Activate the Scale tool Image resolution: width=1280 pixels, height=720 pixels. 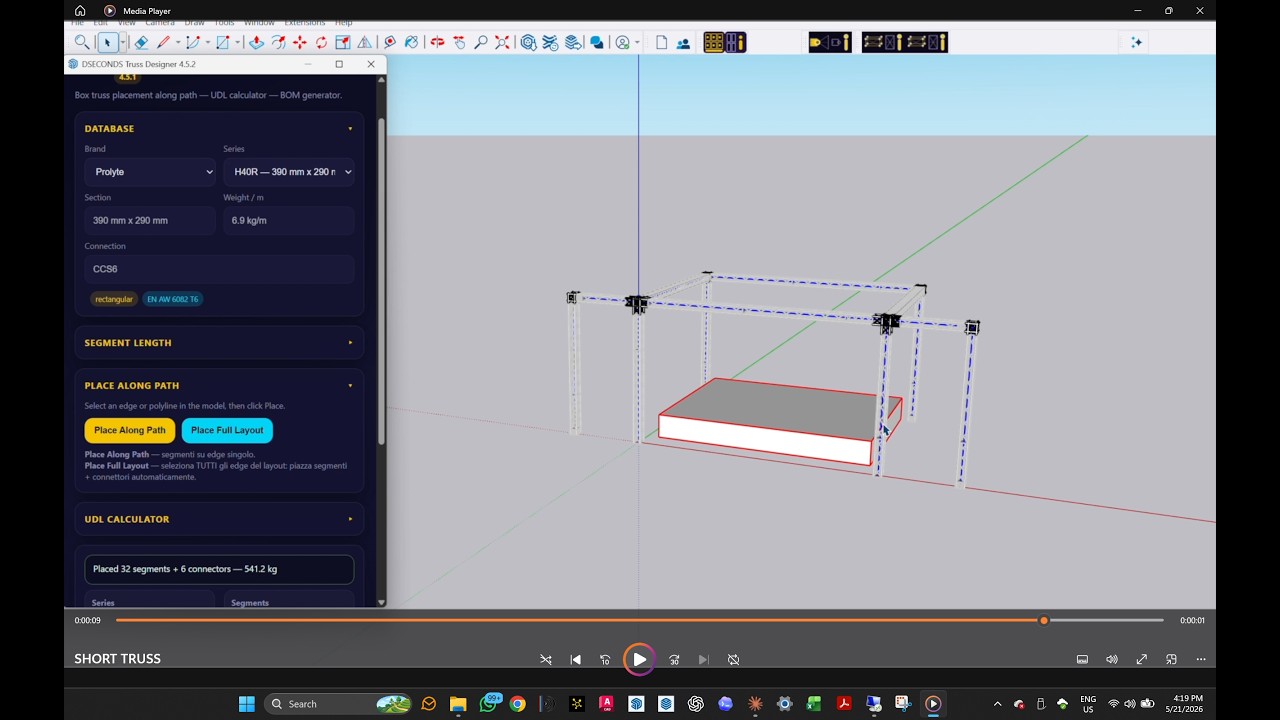(343, 42)
